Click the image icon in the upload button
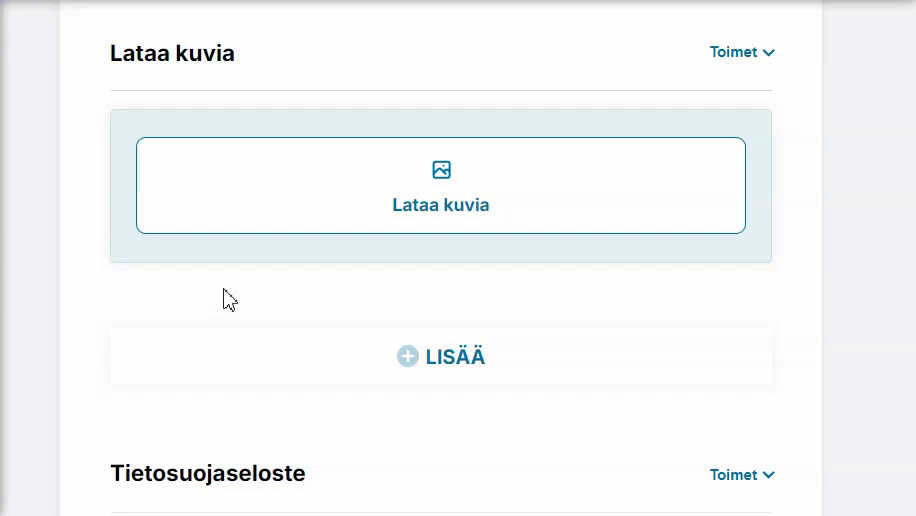Screen dimensions: 916x516 click(441, 170)
